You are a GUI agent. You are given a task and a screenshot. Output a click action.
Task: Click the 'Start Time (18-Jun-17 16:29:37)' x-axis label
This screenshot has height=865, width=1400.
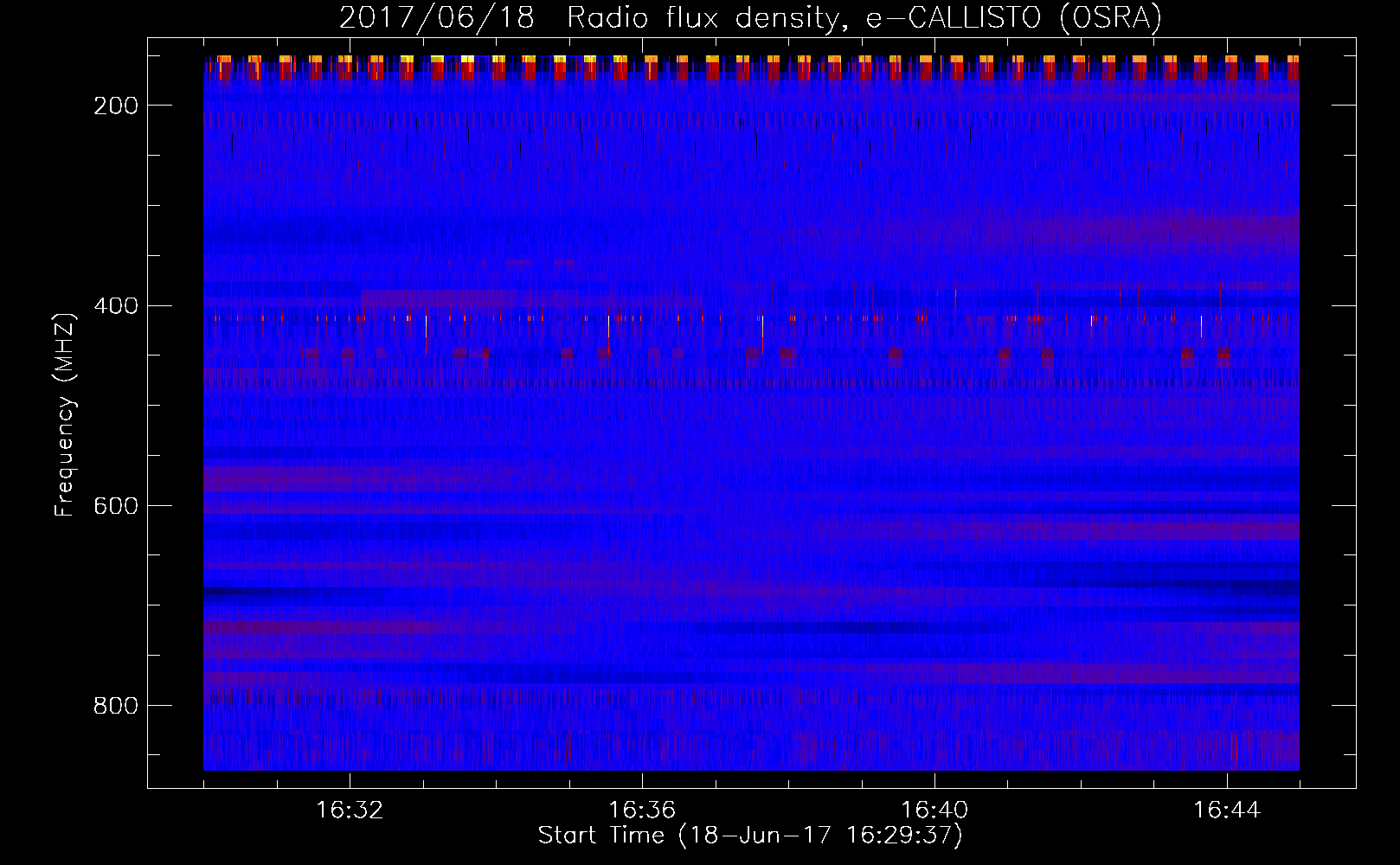point(750,836)
